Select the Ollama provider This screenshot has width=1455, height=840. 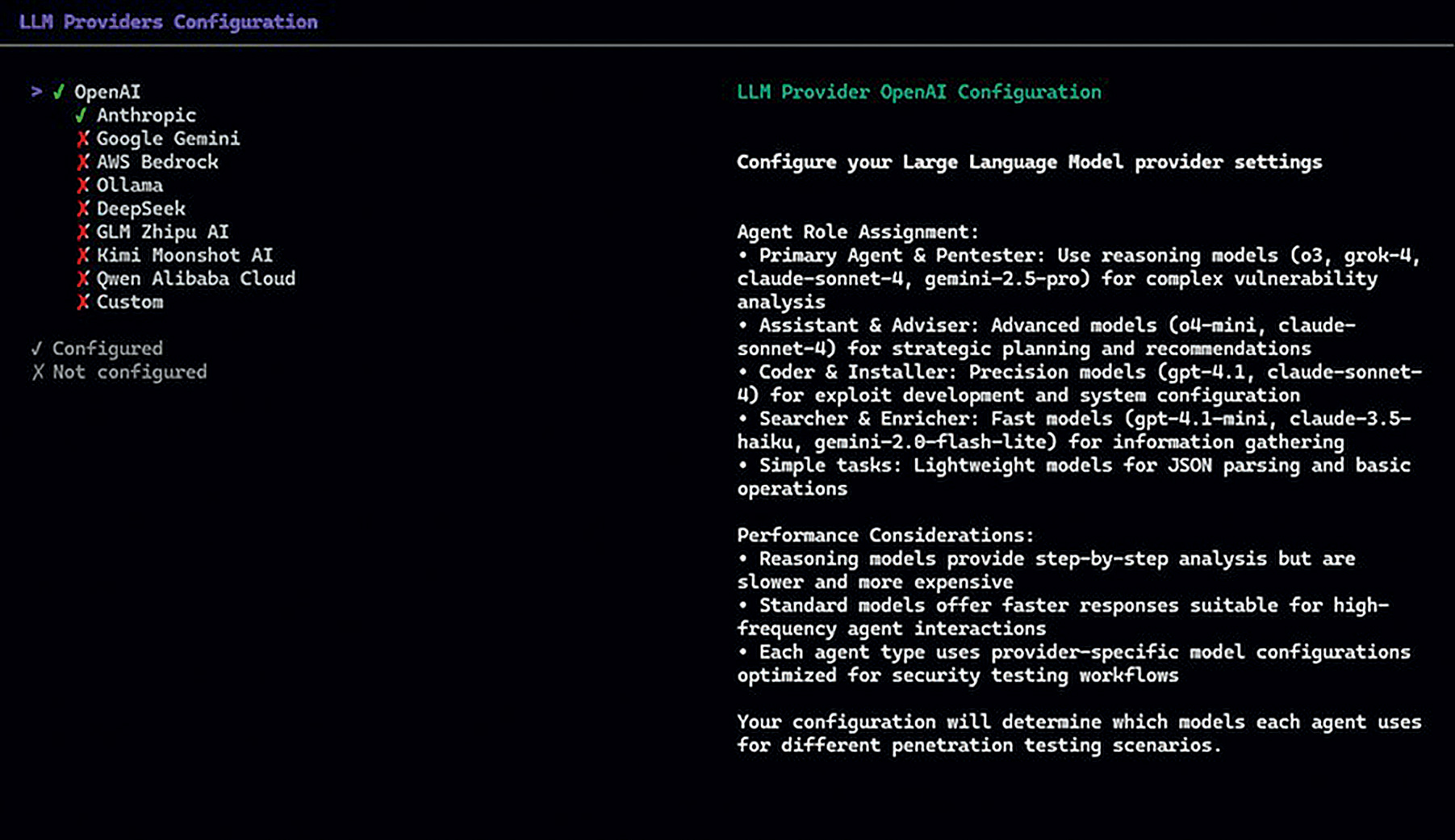(x=130, y=186)
